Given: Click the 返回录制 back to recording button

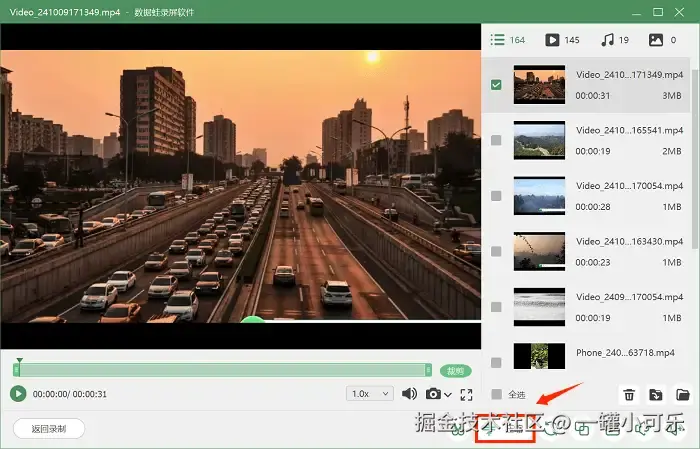Looking at the screenshot, I should tap(49, 429).
